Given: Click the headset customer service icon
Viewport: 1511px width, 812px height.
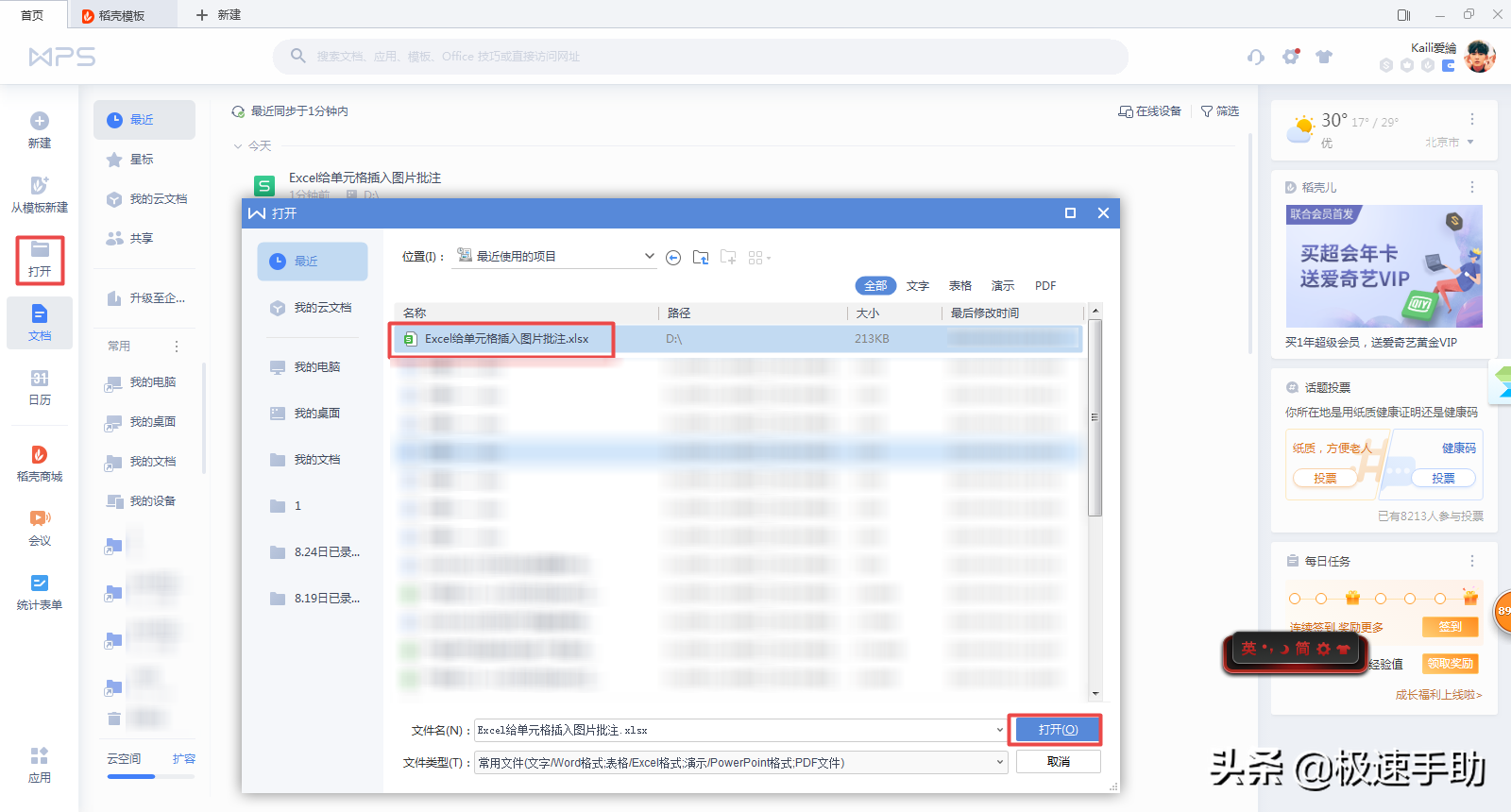Looking at the screenshot, I should 1255,57.
